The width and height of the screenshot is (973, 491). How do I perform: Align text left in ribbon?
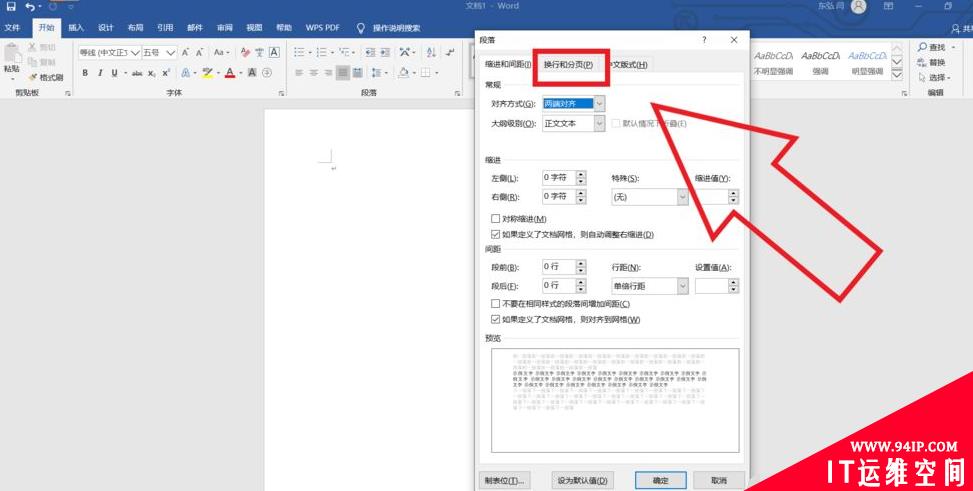pos(299,73)
